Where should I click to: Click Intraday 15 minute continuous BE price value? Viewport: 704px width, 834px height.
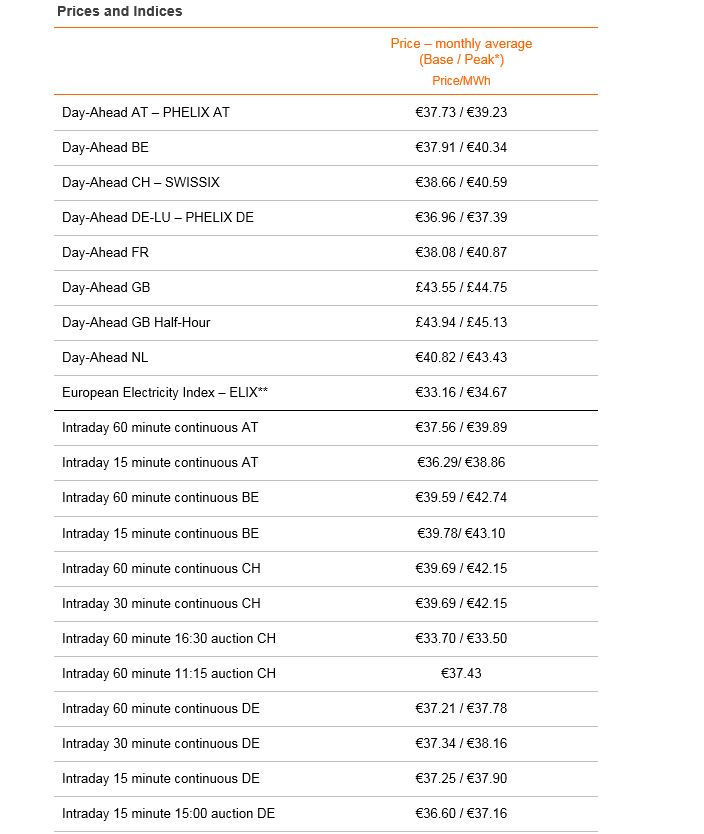tap(461, 533)
